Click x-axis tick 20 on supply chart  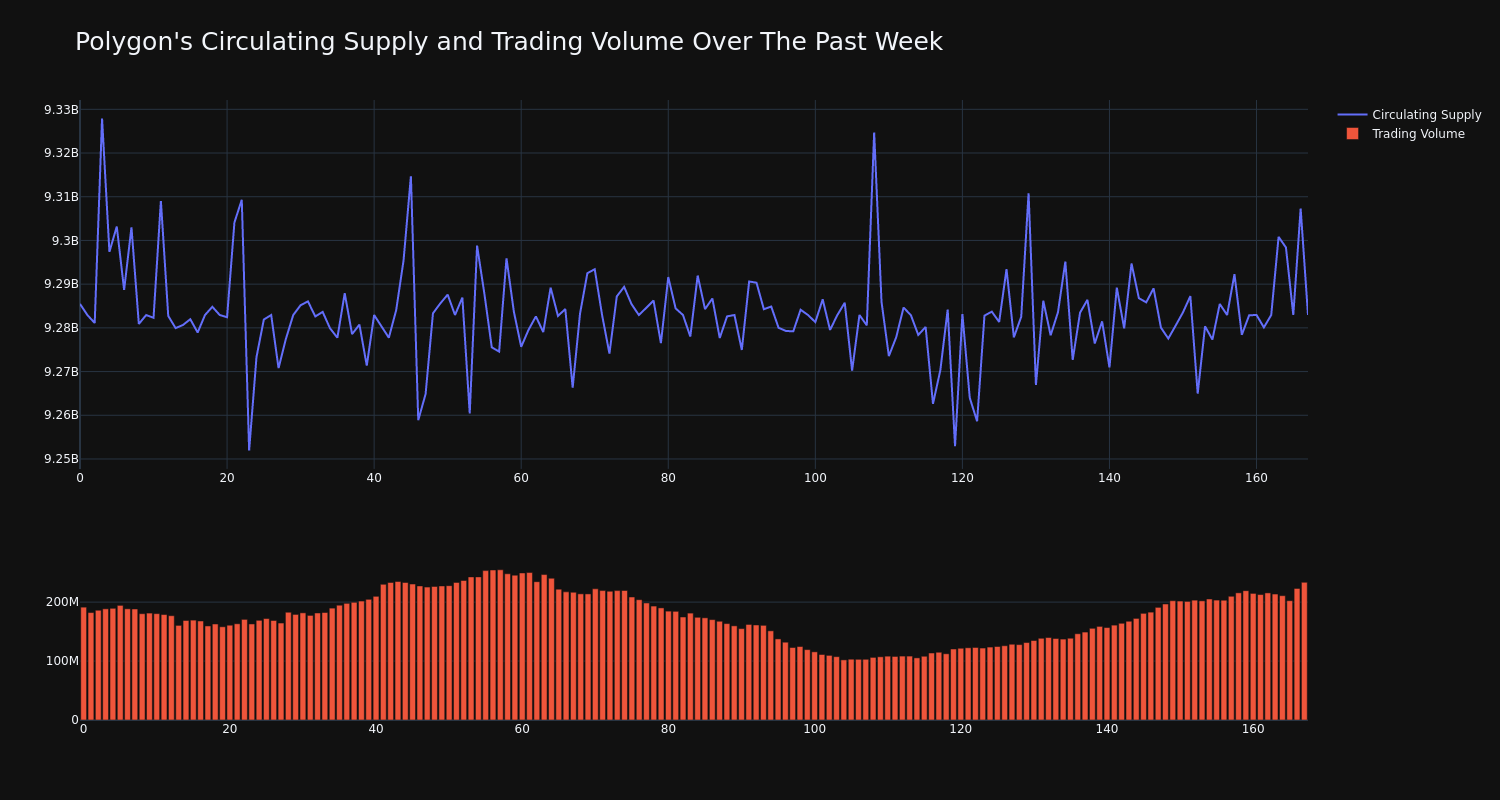(x=227, y=478)
